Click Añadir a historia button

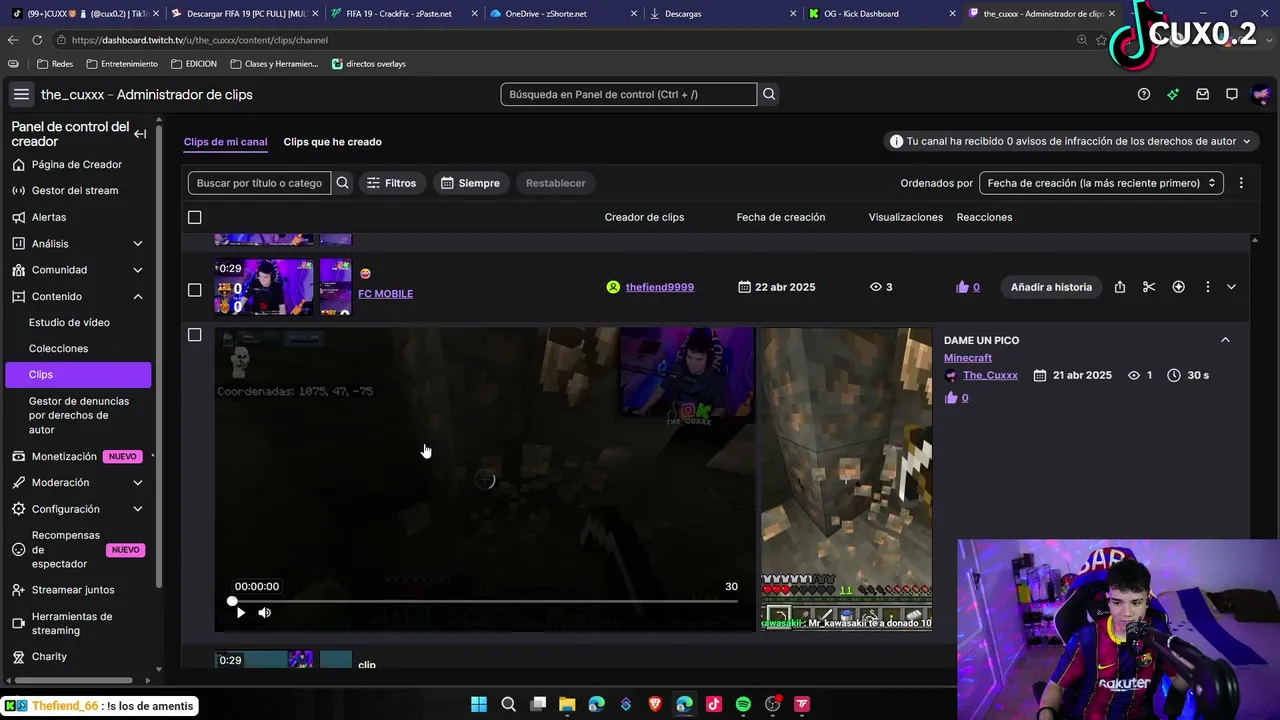tap(1051, 287)
